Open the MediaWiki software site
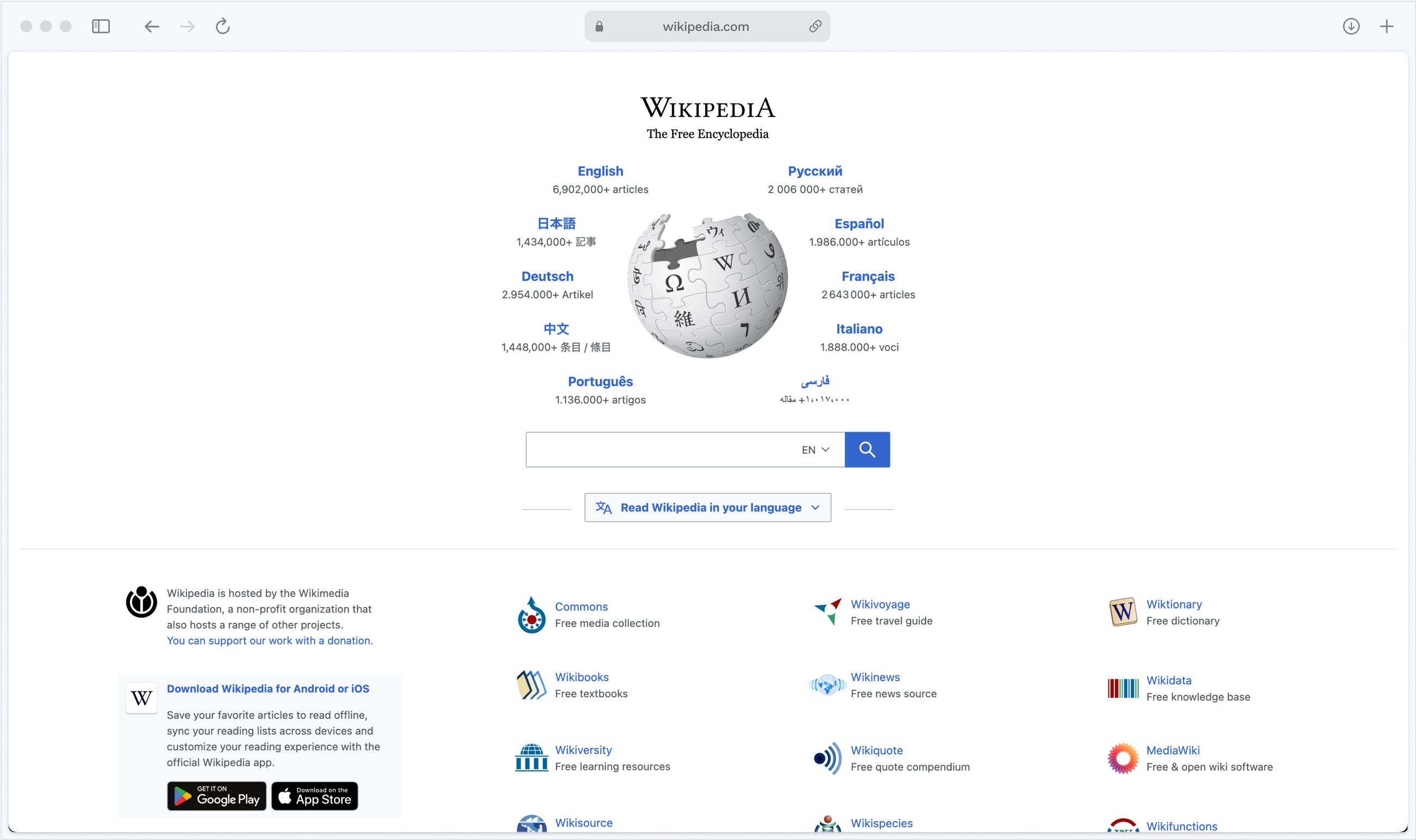 (1173, 750)
